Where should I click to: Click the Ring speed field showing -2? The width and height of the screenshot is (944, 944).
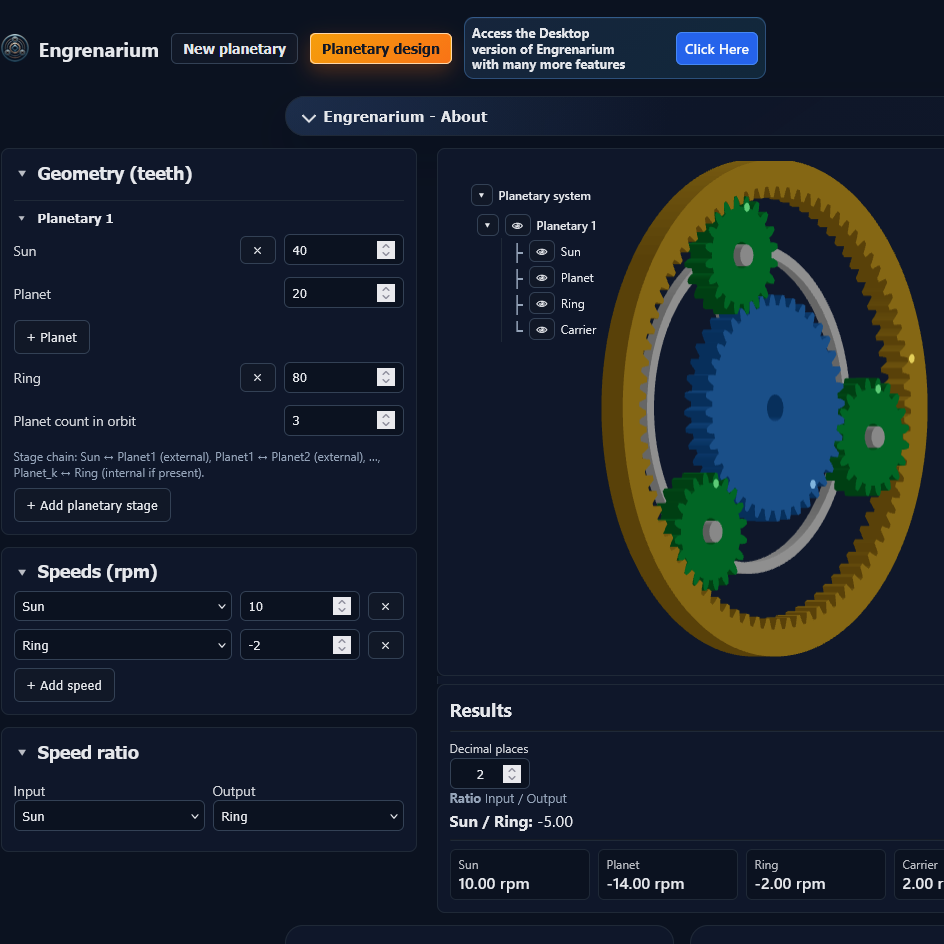pyautogui.click(x=300, y=645)
